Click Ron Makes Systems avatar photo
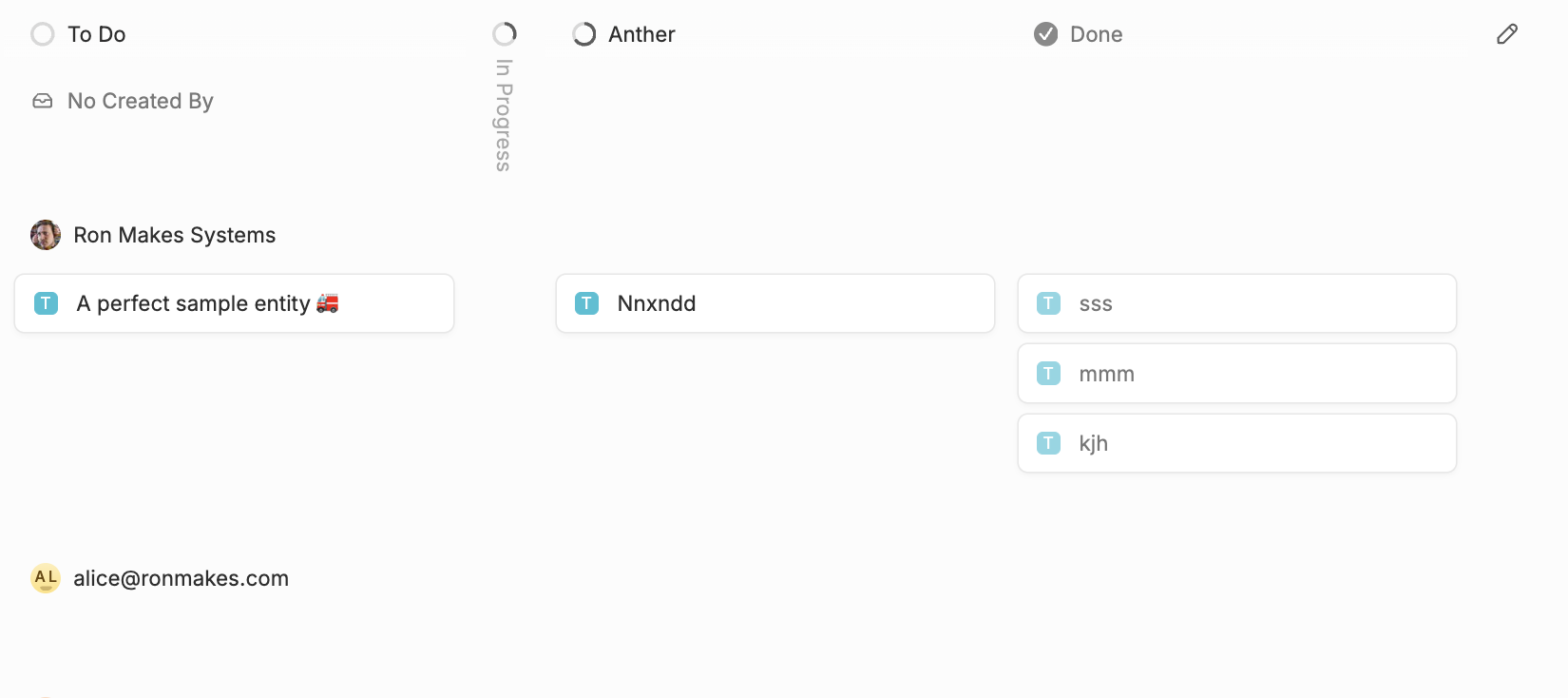The height and width of the screenshot is (698, 1568). [x=46, y=235]
